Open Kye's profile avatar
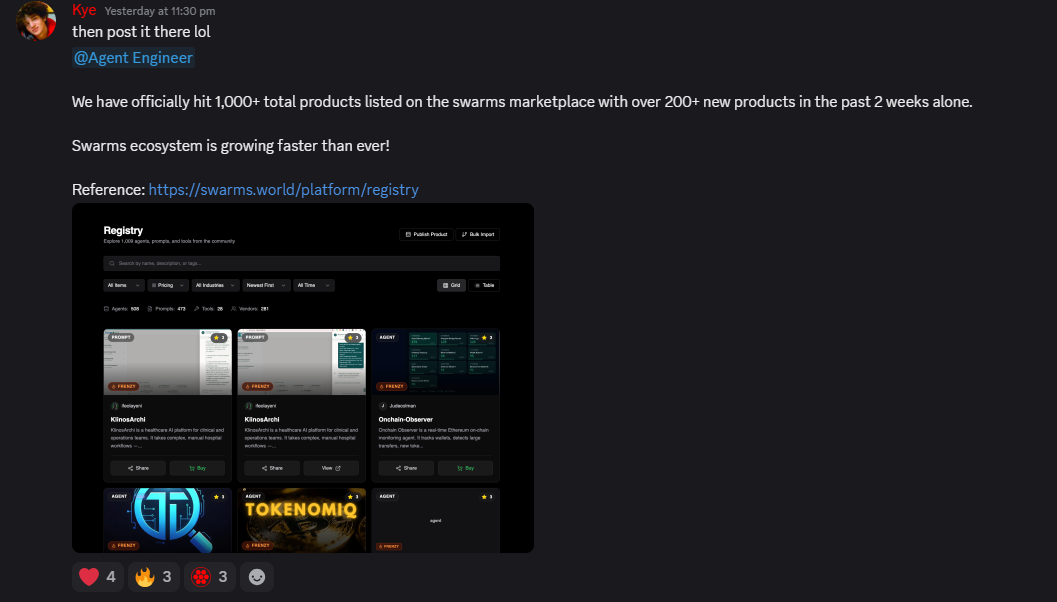The height and width of the screenshot is (602, 1057). [36, 21]
